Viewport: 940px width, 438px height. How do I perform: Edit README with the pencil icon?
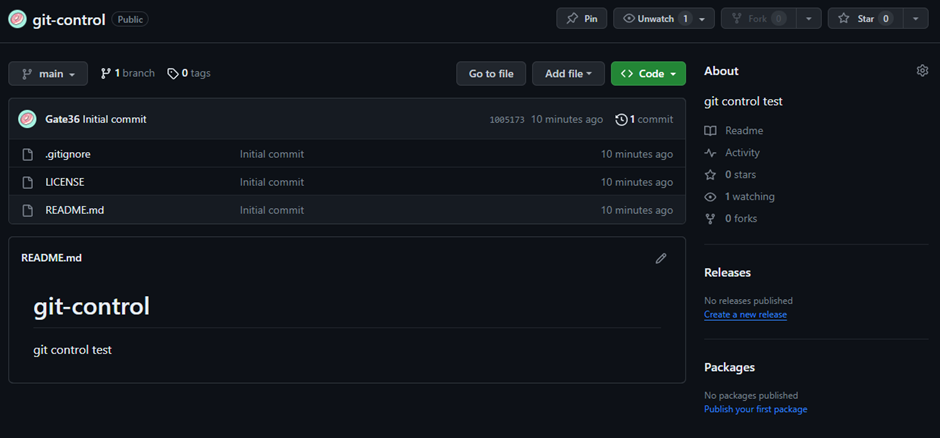[x=661, y=258]
